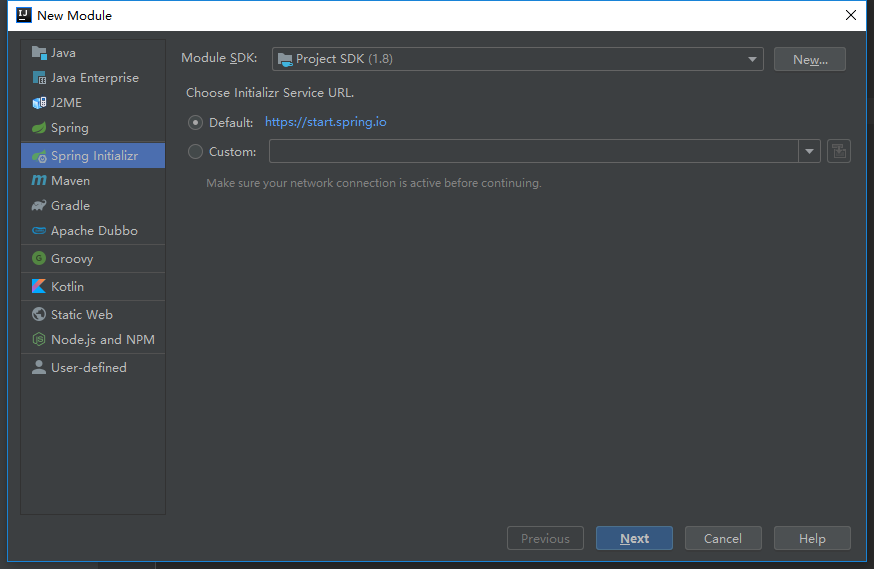Choose User-defined module type
Image resolution: width=874 pixels, height=569 pixels.
[x=93, y=367]
